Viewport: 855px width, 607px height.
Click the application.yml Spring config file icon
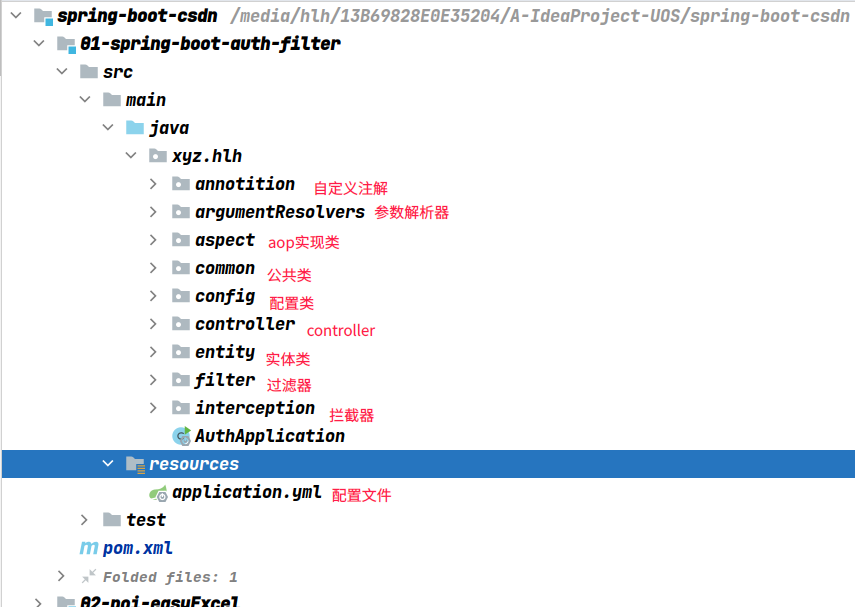coord(158,492)
